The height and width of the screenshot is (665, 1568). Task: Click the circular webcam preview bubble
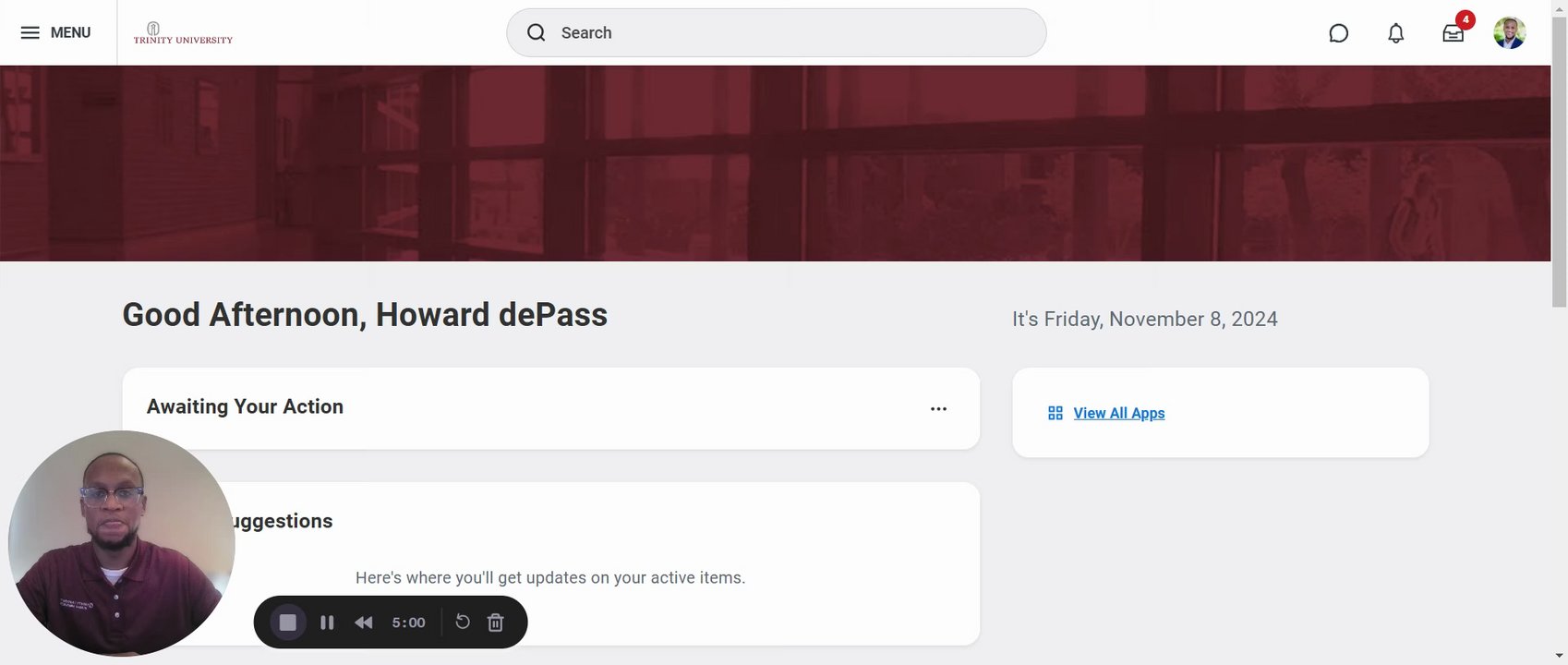pos(121,543)
